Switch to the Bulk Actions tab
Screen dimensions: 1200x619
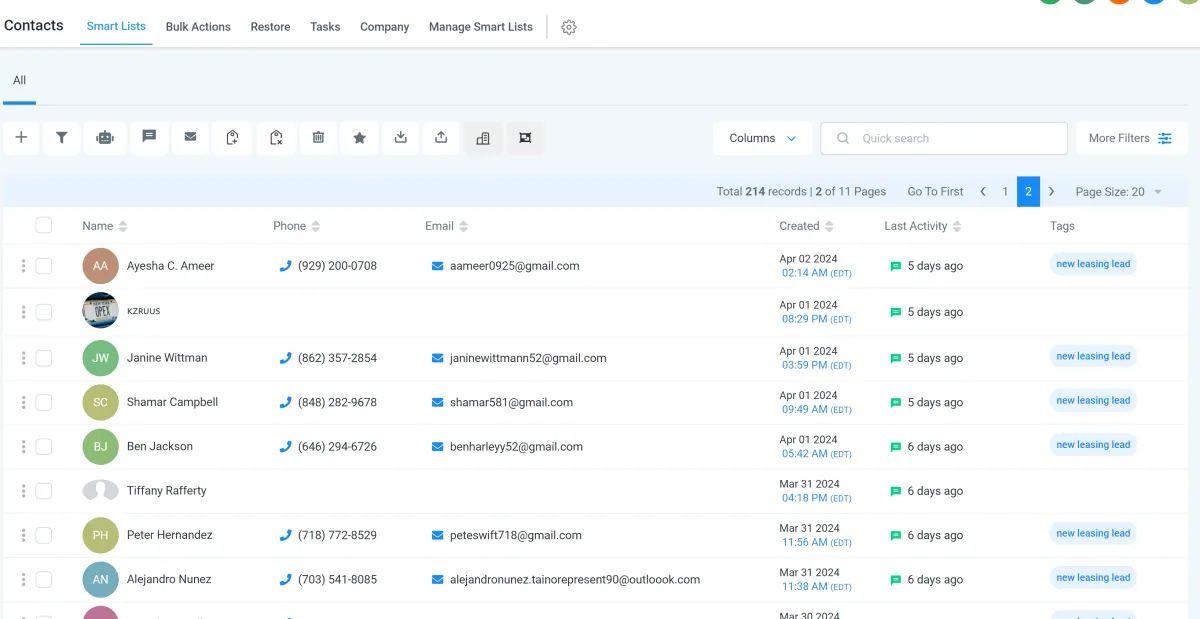[198, 27]
